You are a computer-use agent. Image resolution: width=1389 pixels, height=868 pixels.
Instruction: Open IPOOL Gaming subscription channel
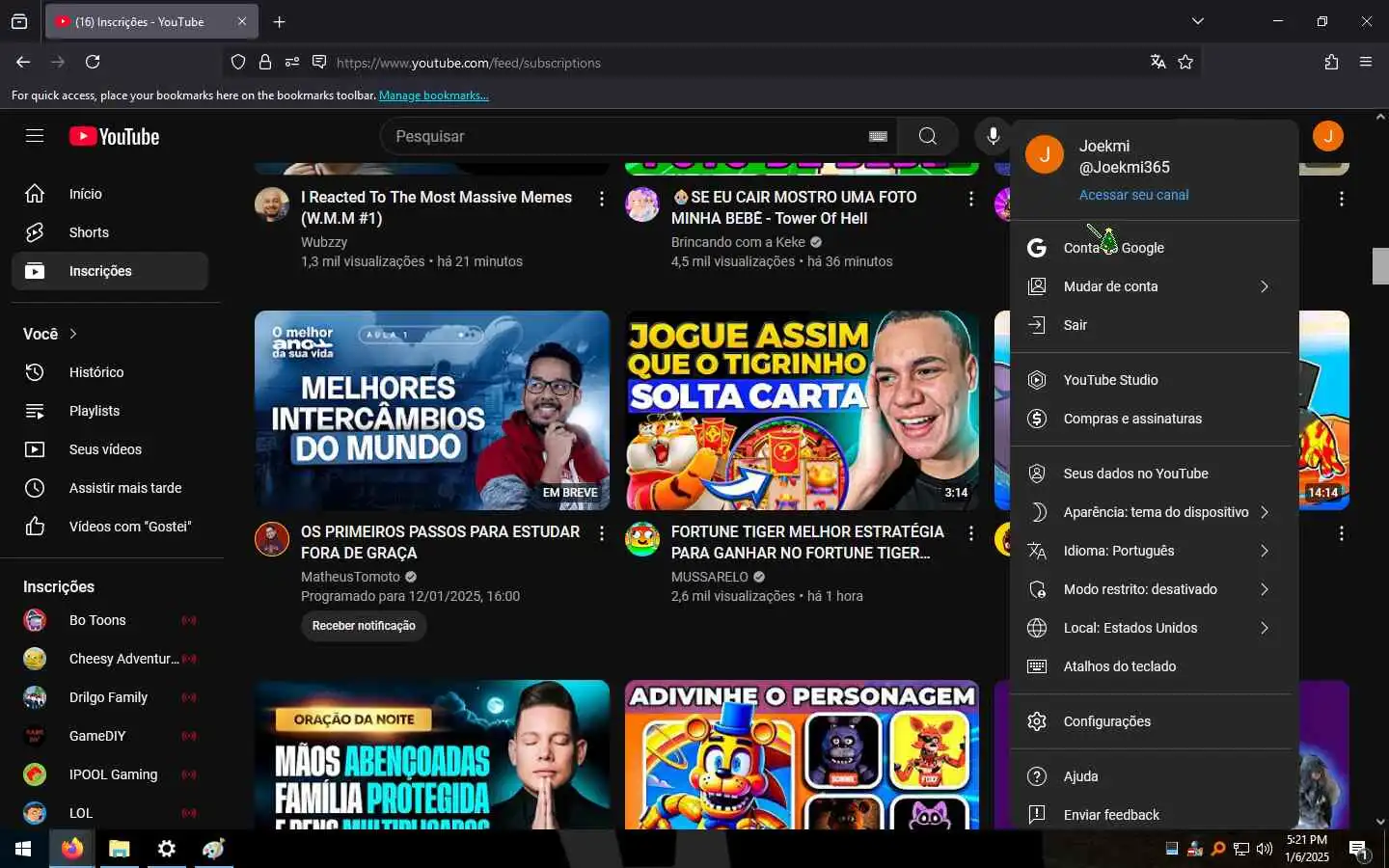coord(110,774)
